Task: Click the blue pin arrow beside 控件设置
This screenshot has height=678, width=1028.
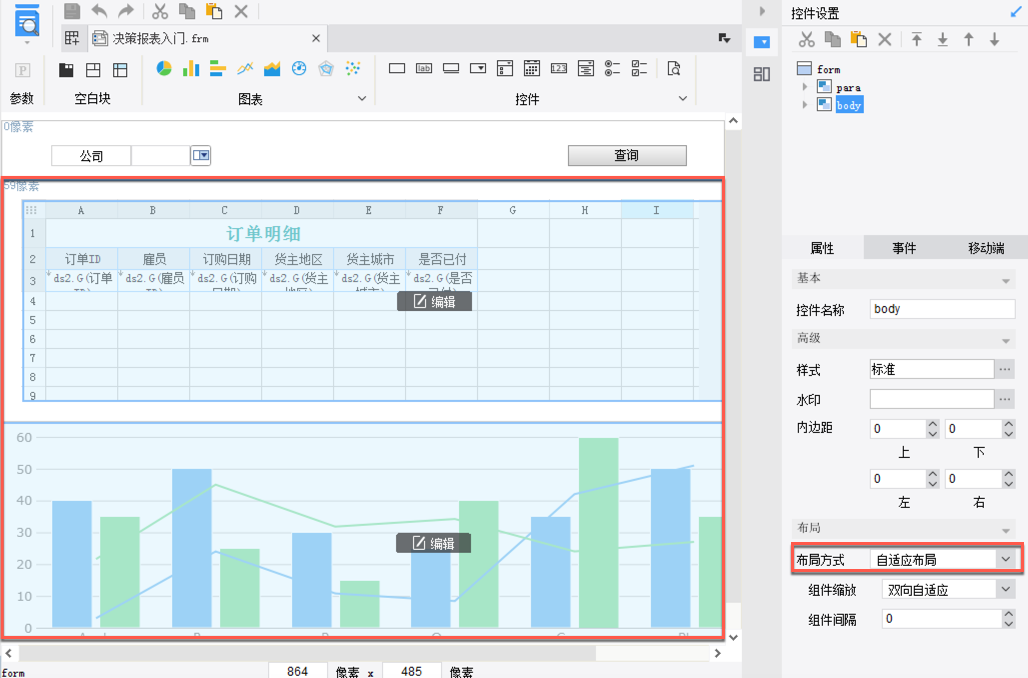Action: point(1016,12)
